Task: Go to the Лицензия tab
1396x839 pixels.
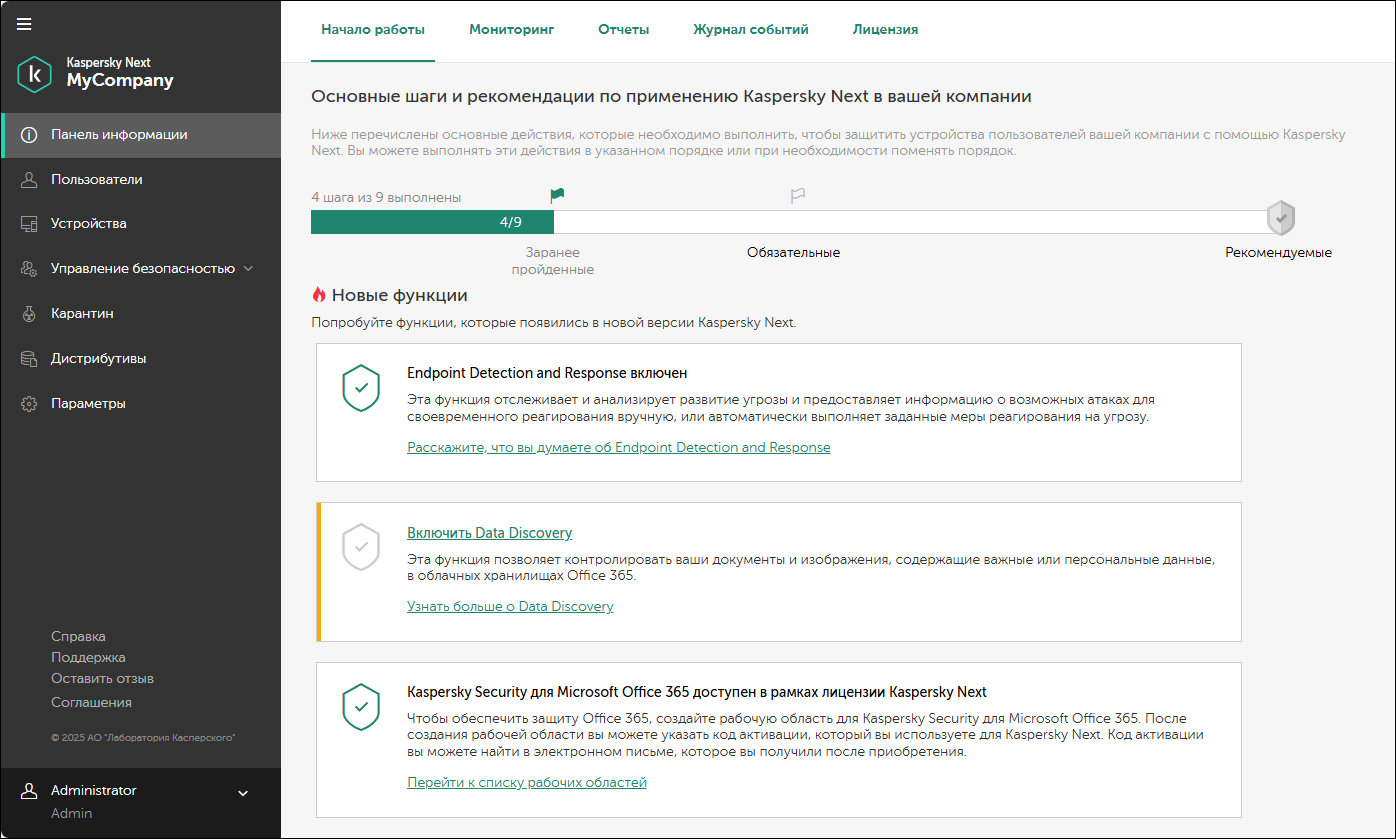Action: click(885, 30)
